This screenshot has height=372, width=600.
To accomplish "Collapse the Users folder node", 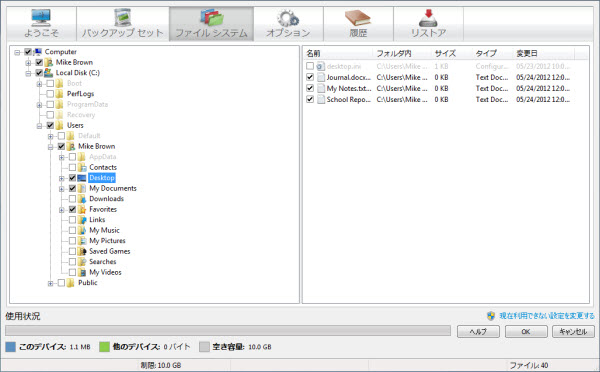I will (39, 126).
